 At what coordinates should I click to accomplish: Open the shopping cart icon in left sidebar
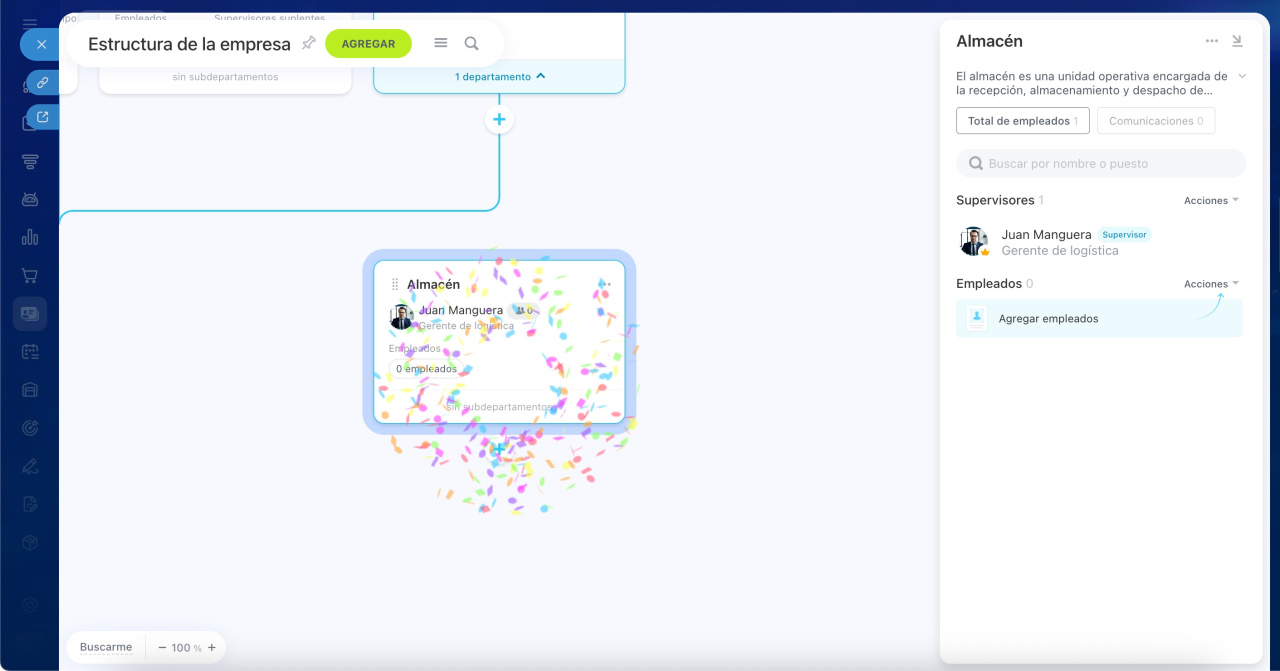pos(30,275)
